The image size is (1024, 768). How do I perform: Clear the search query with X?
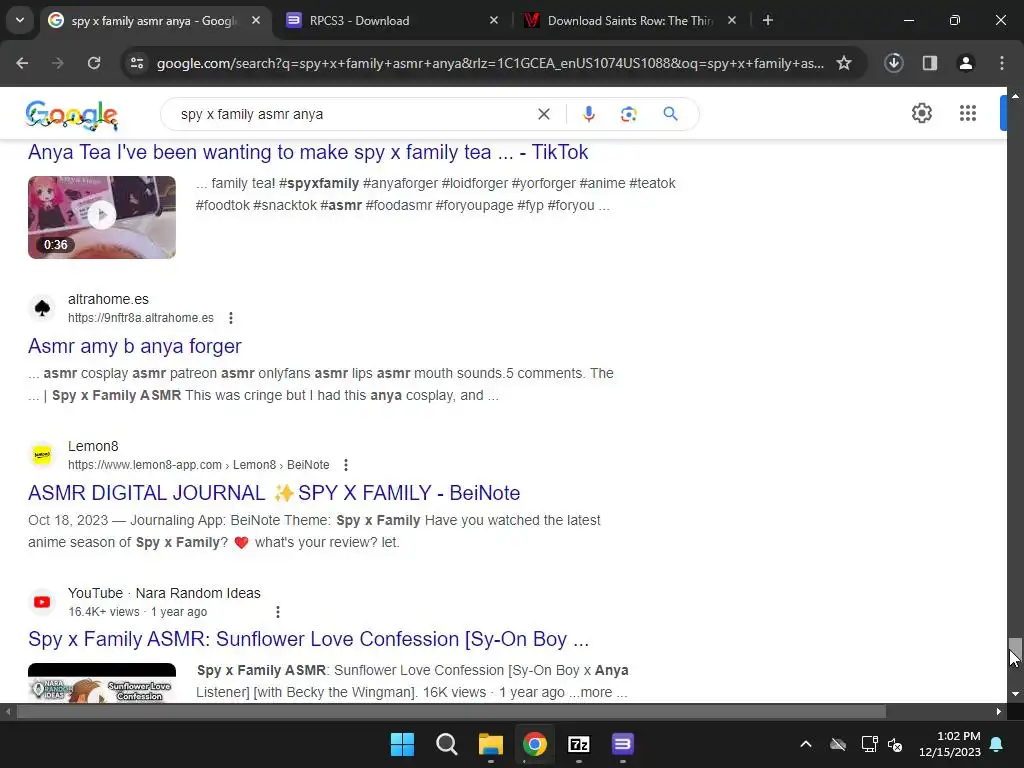(x=543, y=114)
